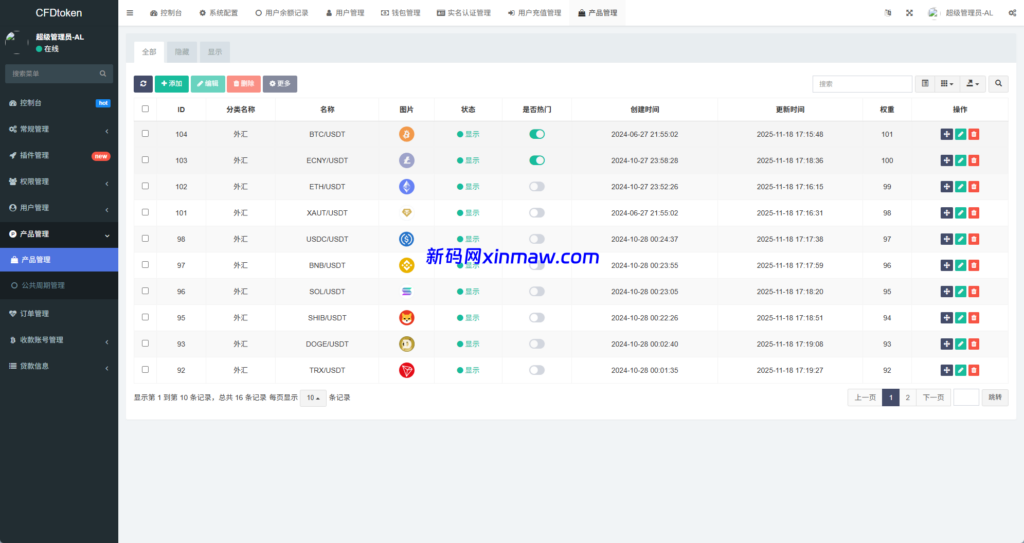Click the table 搜索 search field

[862, 84]
